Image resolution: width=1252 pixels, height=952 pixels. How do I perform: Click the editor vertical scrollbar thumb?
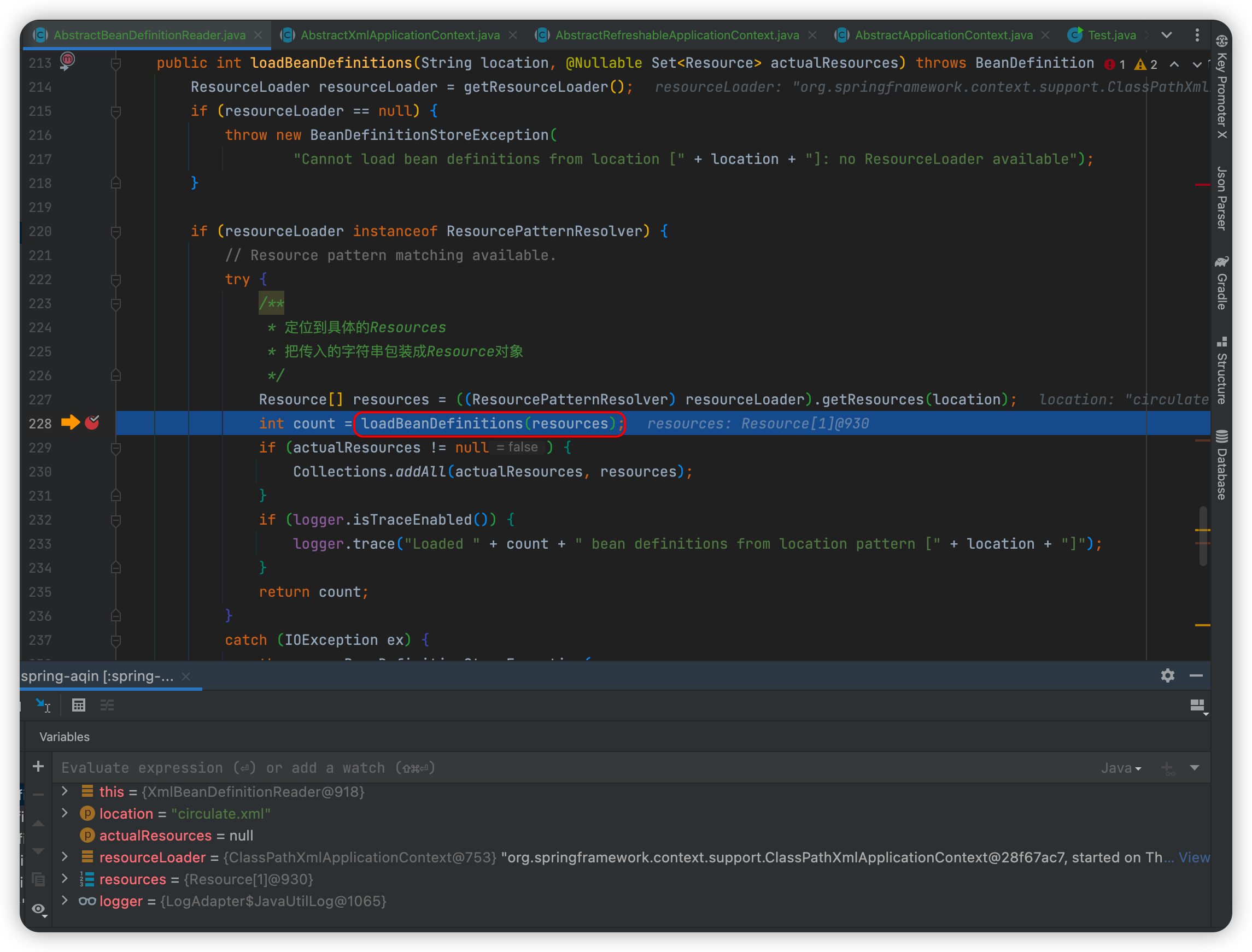pyautogui.click(x=1202, y=536)
